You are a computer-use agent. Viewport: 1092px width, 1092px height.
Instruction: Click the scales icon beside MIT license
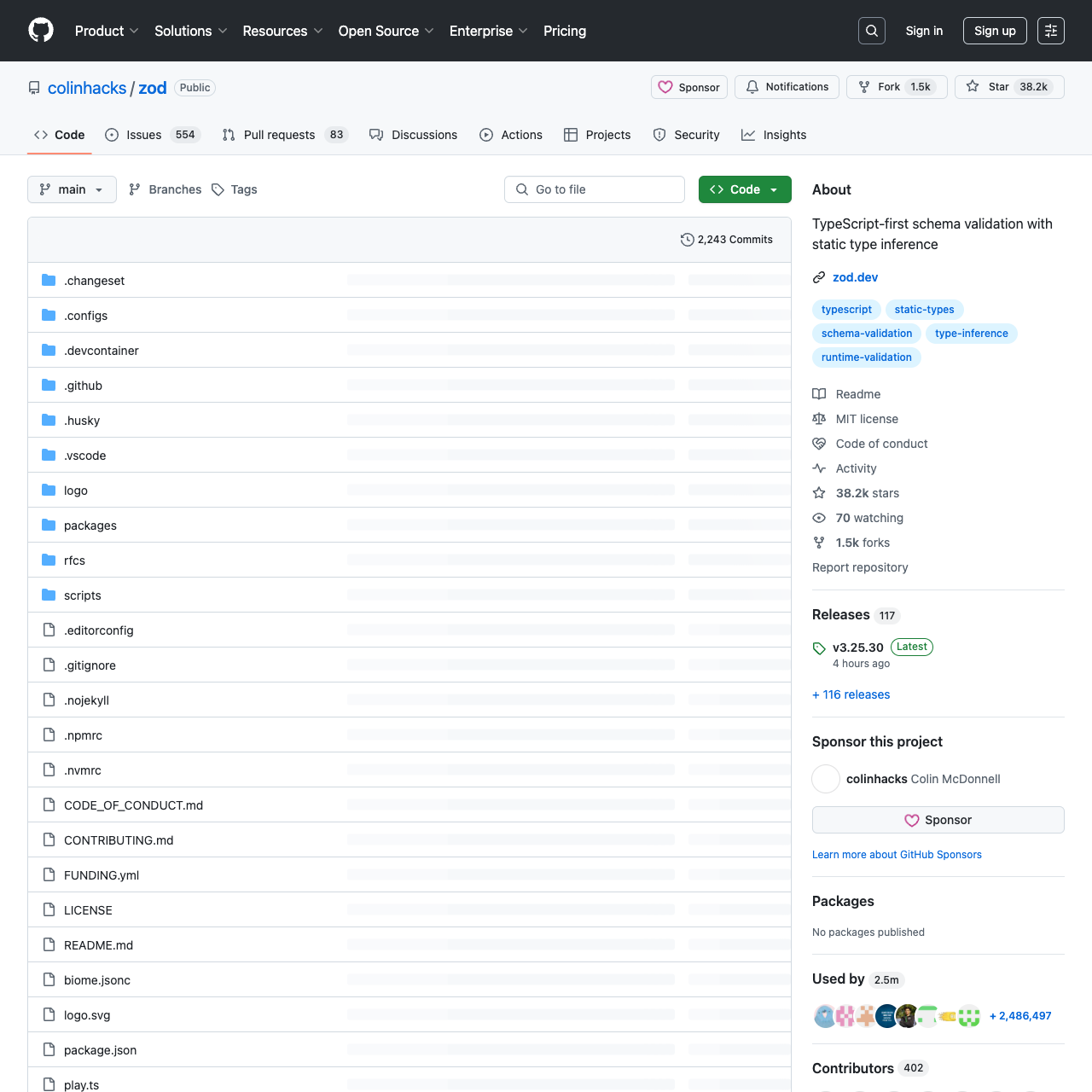(819, 419)
